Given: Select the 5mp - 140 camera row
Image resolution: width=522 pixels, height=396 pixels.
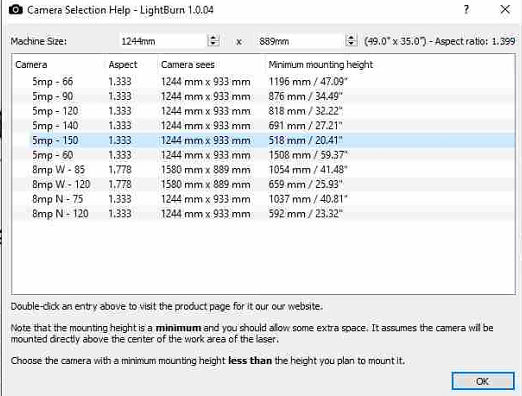Looking at the screenshot, I should pos(263,126).
